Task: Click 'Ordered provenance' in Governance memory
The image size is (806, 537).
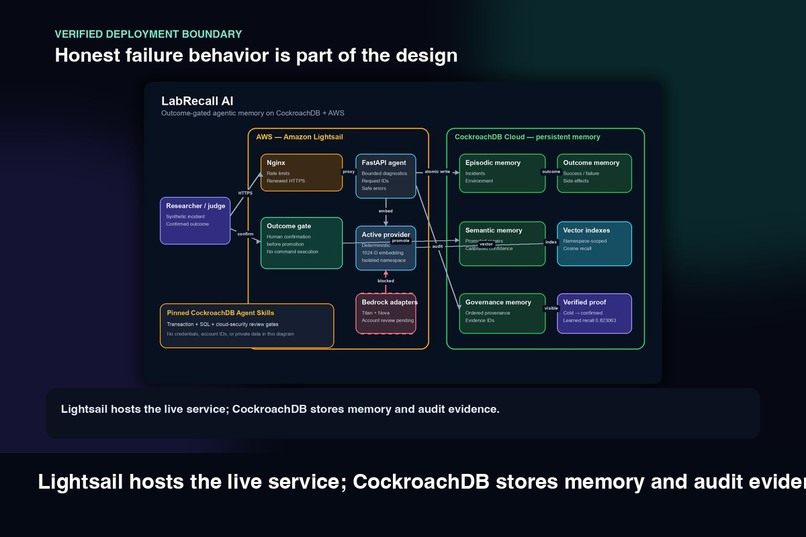Action: point(487,313)
